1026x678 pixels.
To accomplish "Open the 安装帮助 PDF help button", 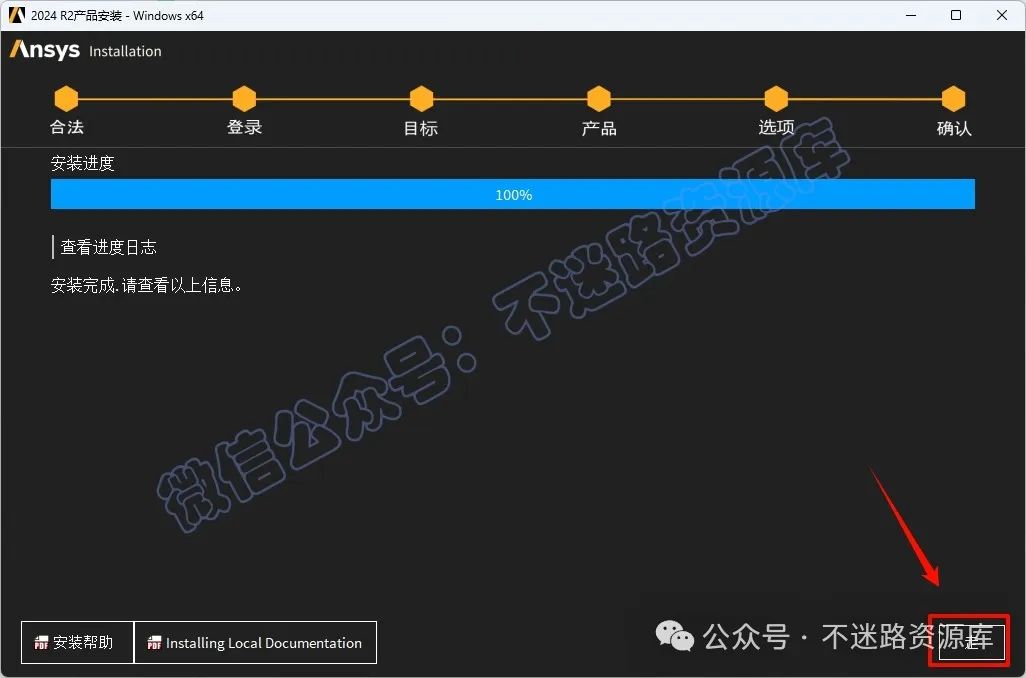I will (77, 643).
